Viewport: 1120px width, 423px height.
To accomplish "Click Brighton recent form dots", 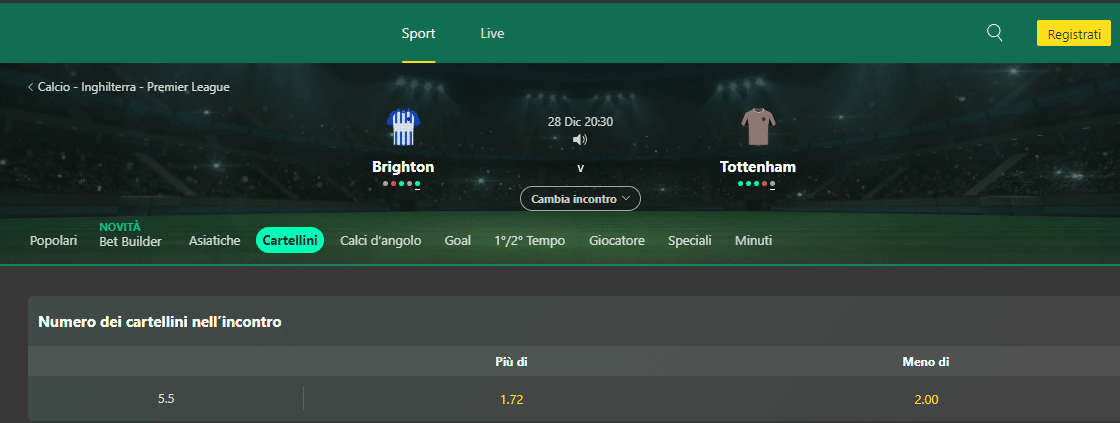I will point(402,184).
